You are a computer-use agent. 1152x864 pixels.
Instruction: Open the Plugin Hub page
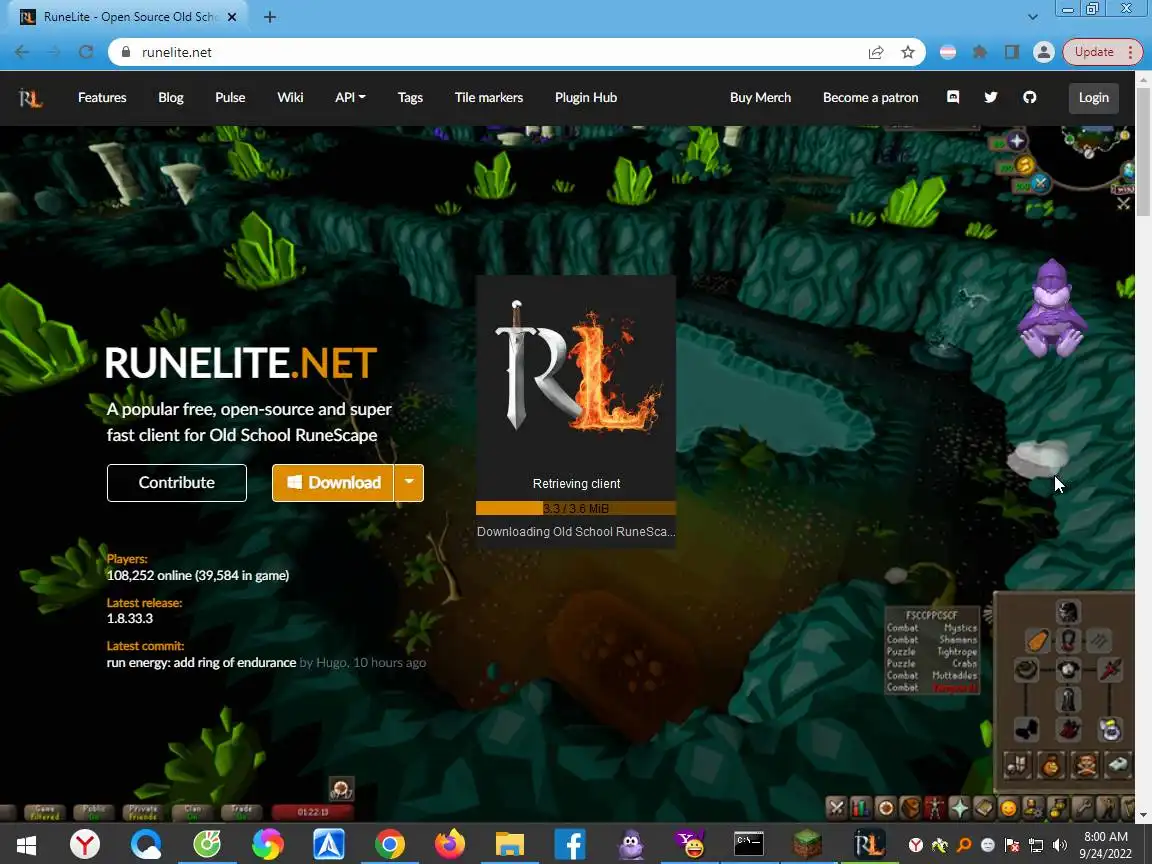(x=586, y=97)
